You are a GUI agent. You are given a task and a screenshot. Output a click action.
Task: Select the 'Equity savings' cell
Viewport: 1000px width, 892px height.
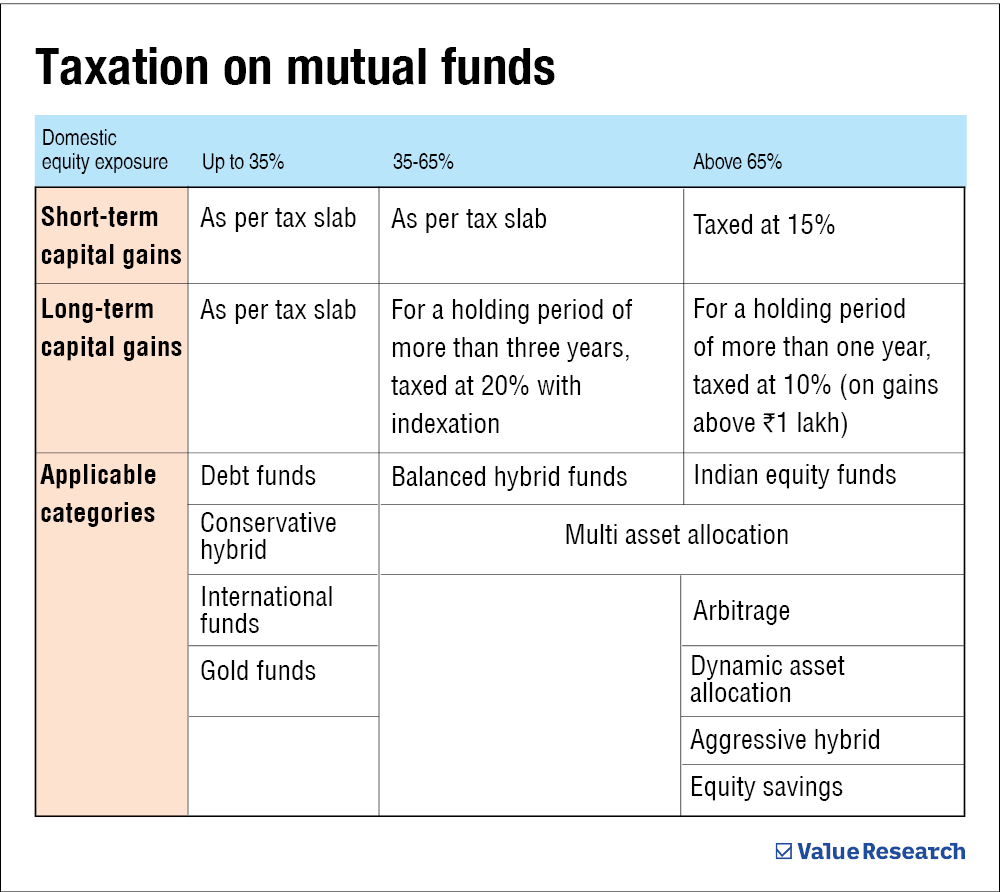(766, 787)
